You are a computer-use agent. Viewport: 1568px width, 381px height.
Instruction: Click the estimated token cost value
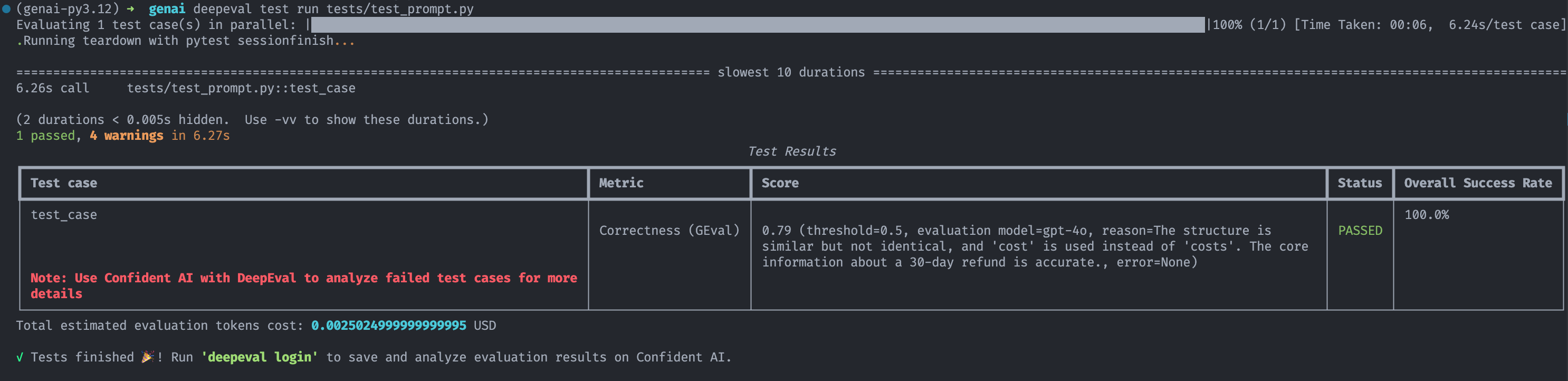(x=388, y=326)
